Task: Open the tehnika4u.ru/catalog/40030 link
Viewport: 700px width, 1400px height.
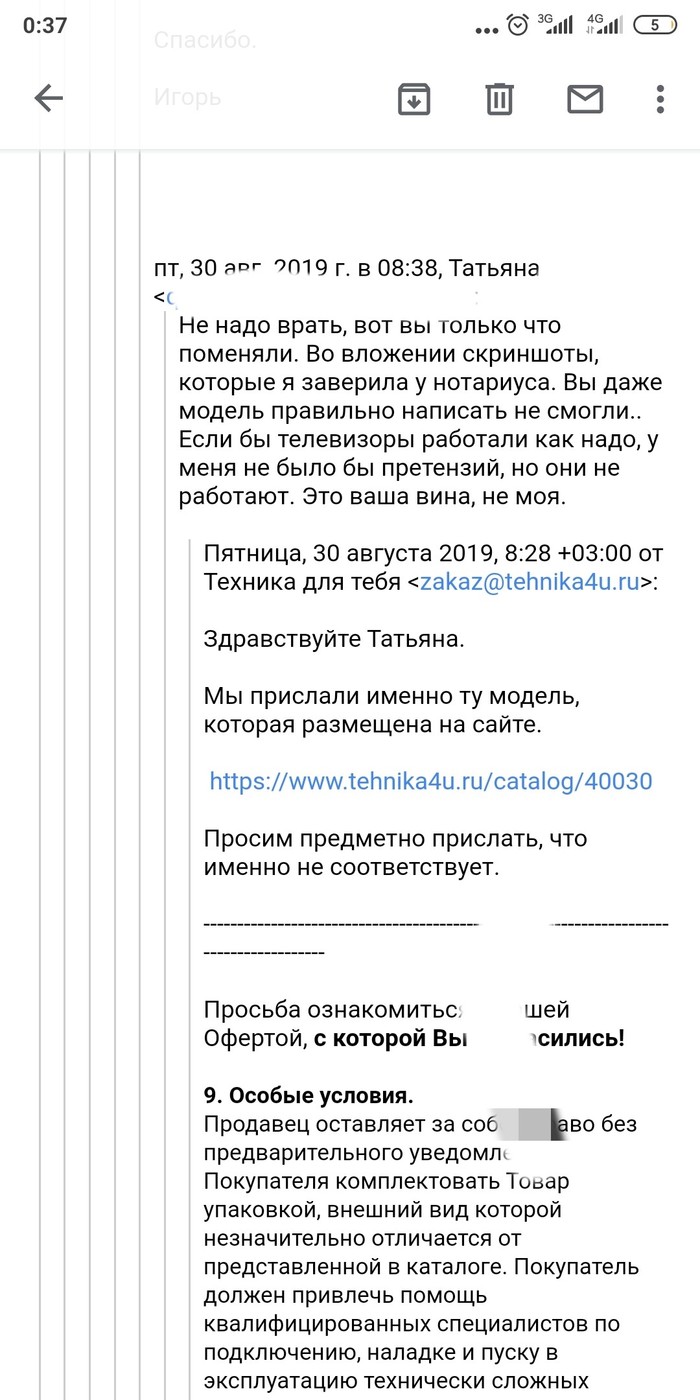Action: point(430,781)
